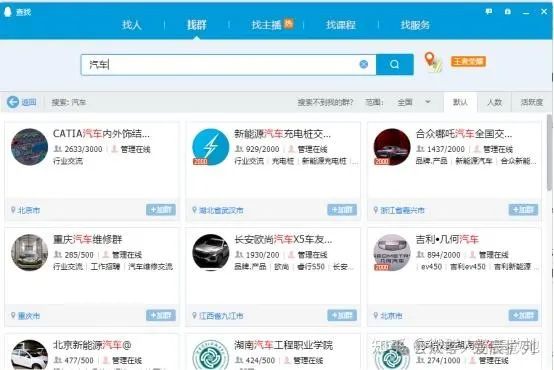
Task: Switch to 找人 tab
Action: coord(131,25)
